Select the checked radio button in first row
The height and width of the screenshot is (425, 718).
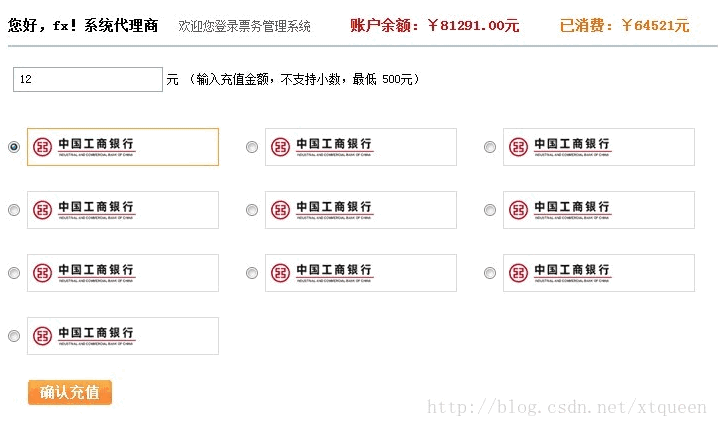point(13,147)
